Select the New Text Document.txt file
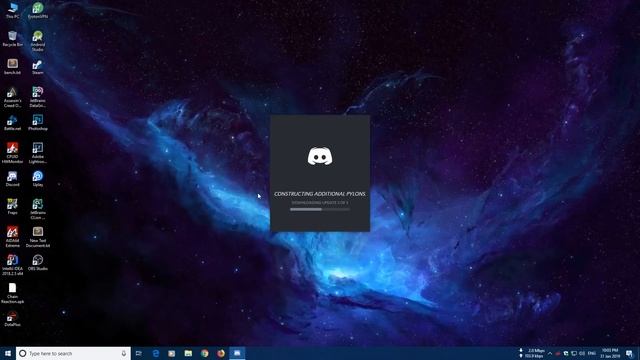Viewport: 640px width, 360px height. tap(38, 237)
